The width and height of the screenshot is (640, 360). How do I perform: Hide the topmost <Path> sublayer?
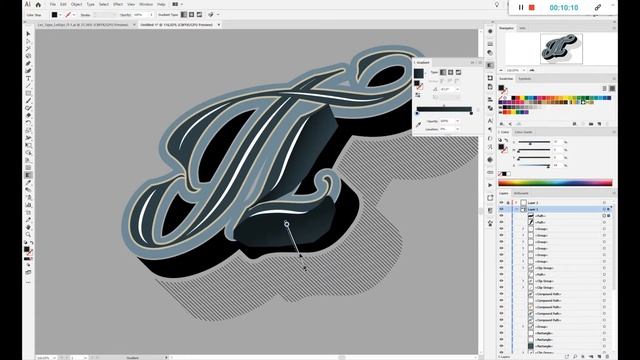(x=502, y=216)
